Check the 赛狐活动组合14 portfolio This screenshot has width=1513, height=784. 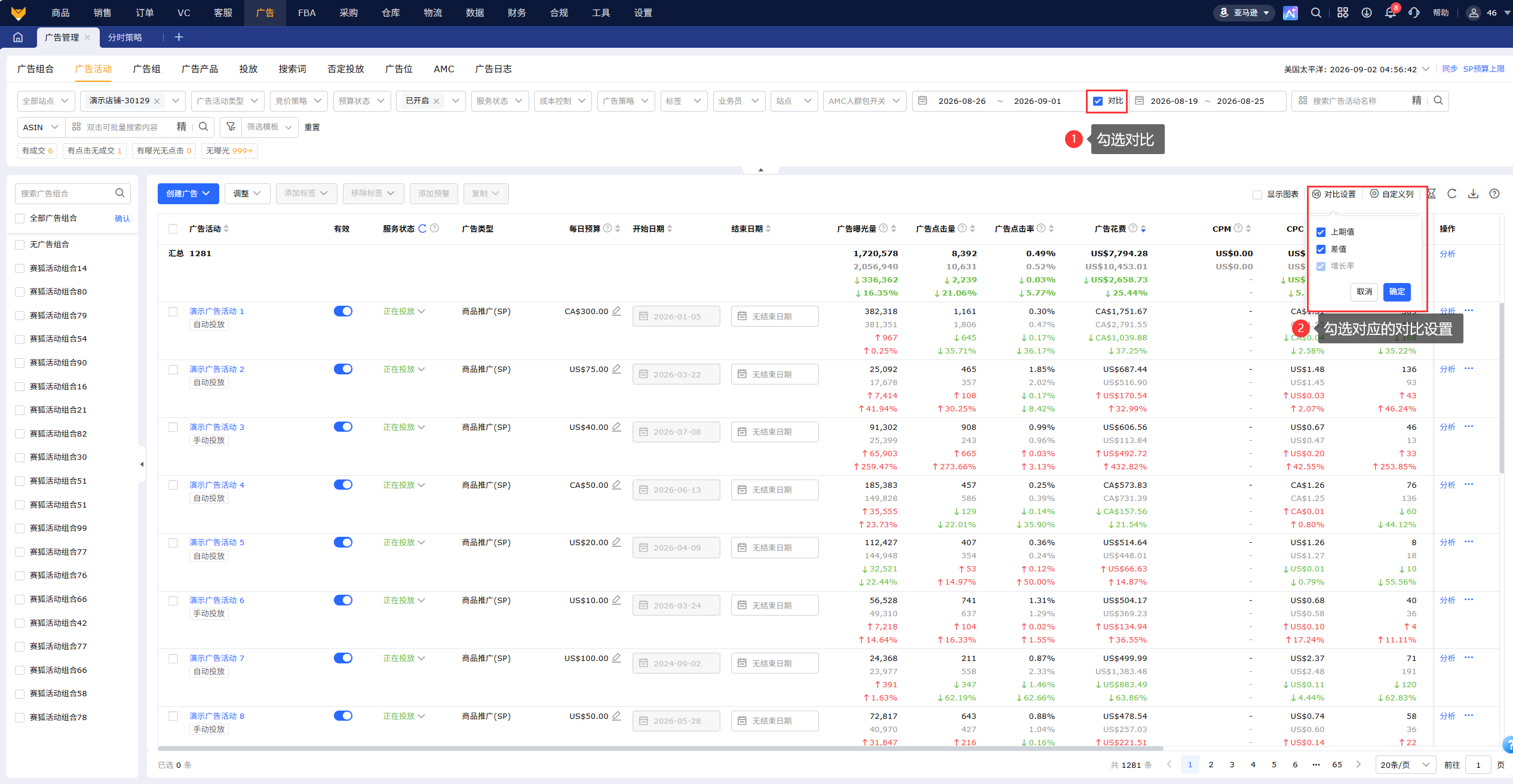[20, 268]
